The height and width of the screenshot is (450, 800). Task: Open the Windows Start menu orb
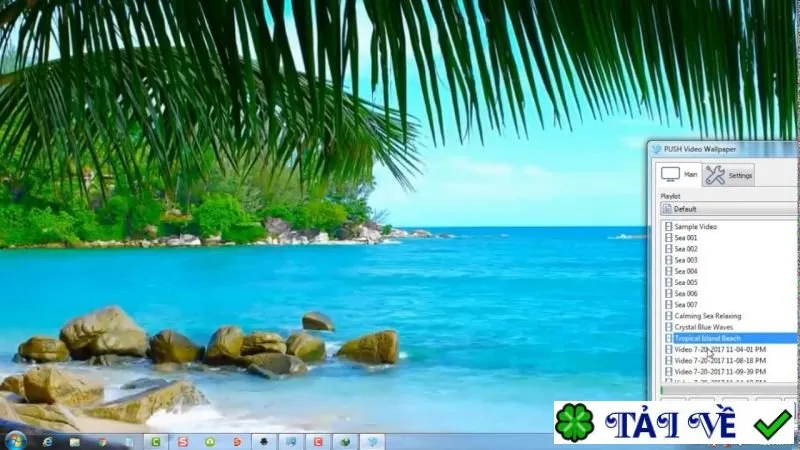point(15,440)
